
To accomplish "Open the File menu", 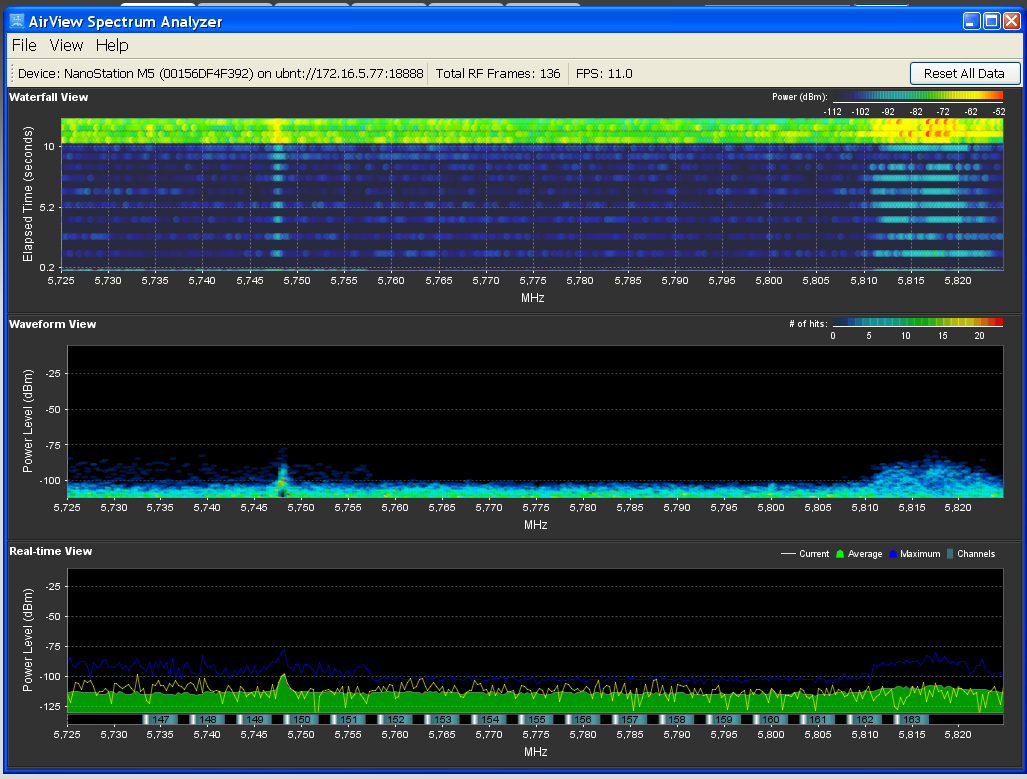I will click(24, 45).
